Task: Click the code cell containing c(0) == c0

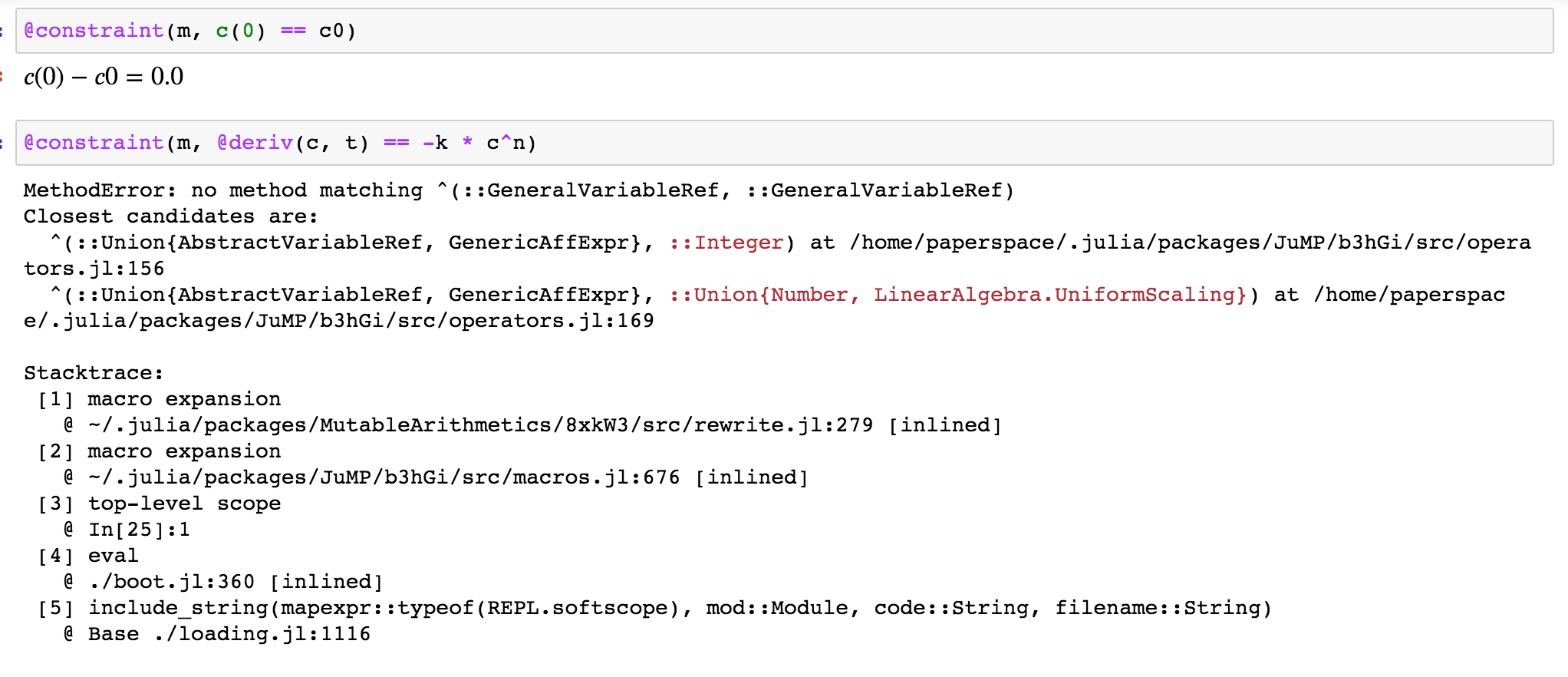Action: (784, 31)
